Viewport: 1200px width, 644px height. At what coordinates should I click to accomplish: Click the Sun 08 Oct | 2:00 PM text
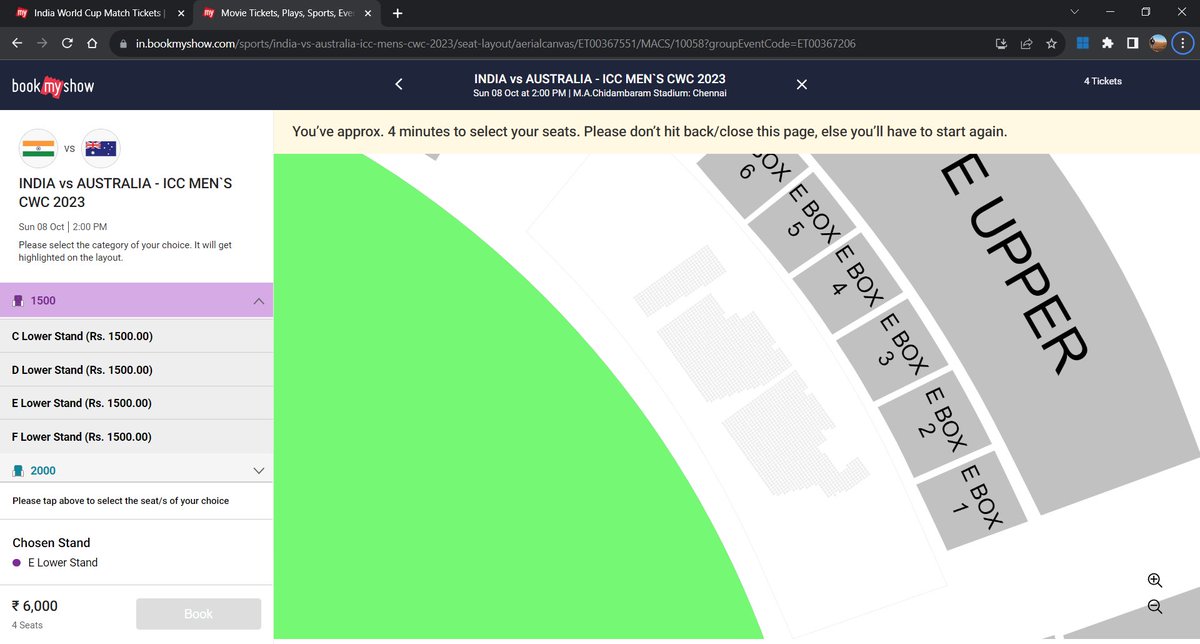pyautogui.click(x=63, y=227)
